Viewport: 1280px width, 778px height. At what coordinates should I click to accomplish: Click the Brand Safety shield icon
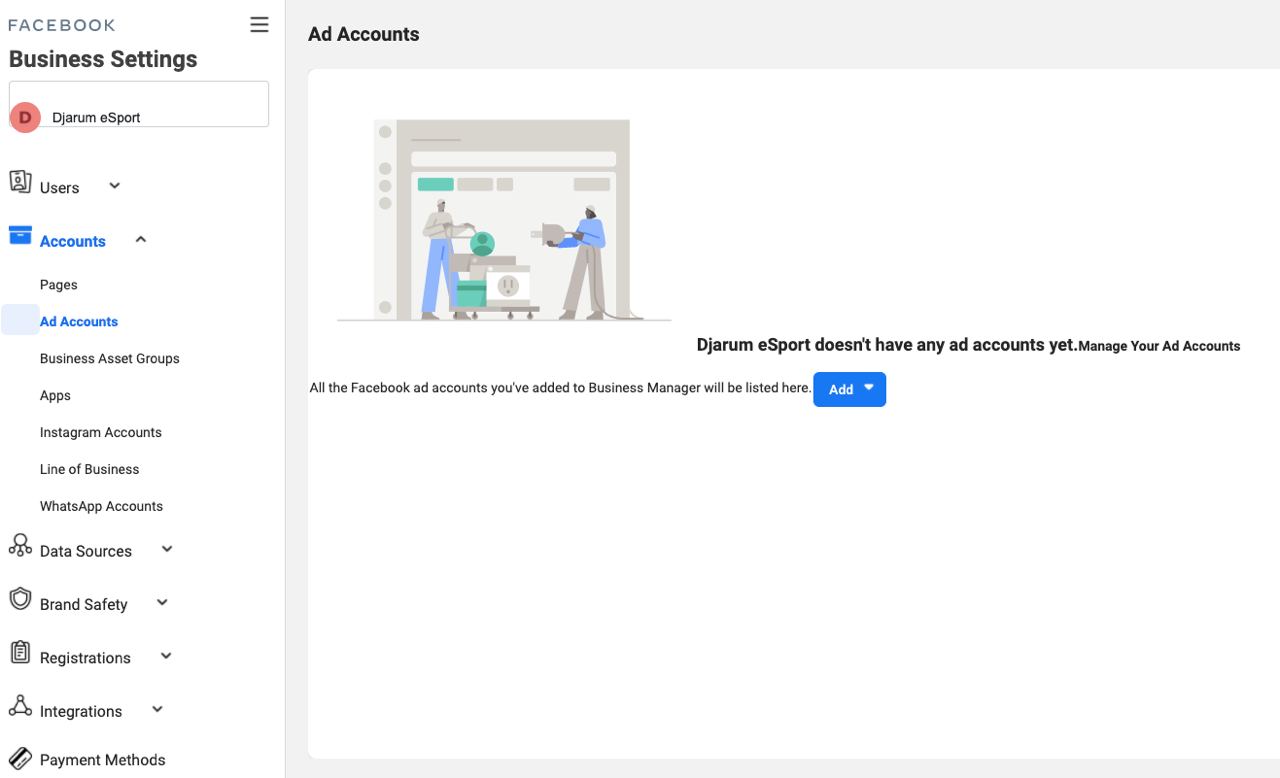[20, 598]
